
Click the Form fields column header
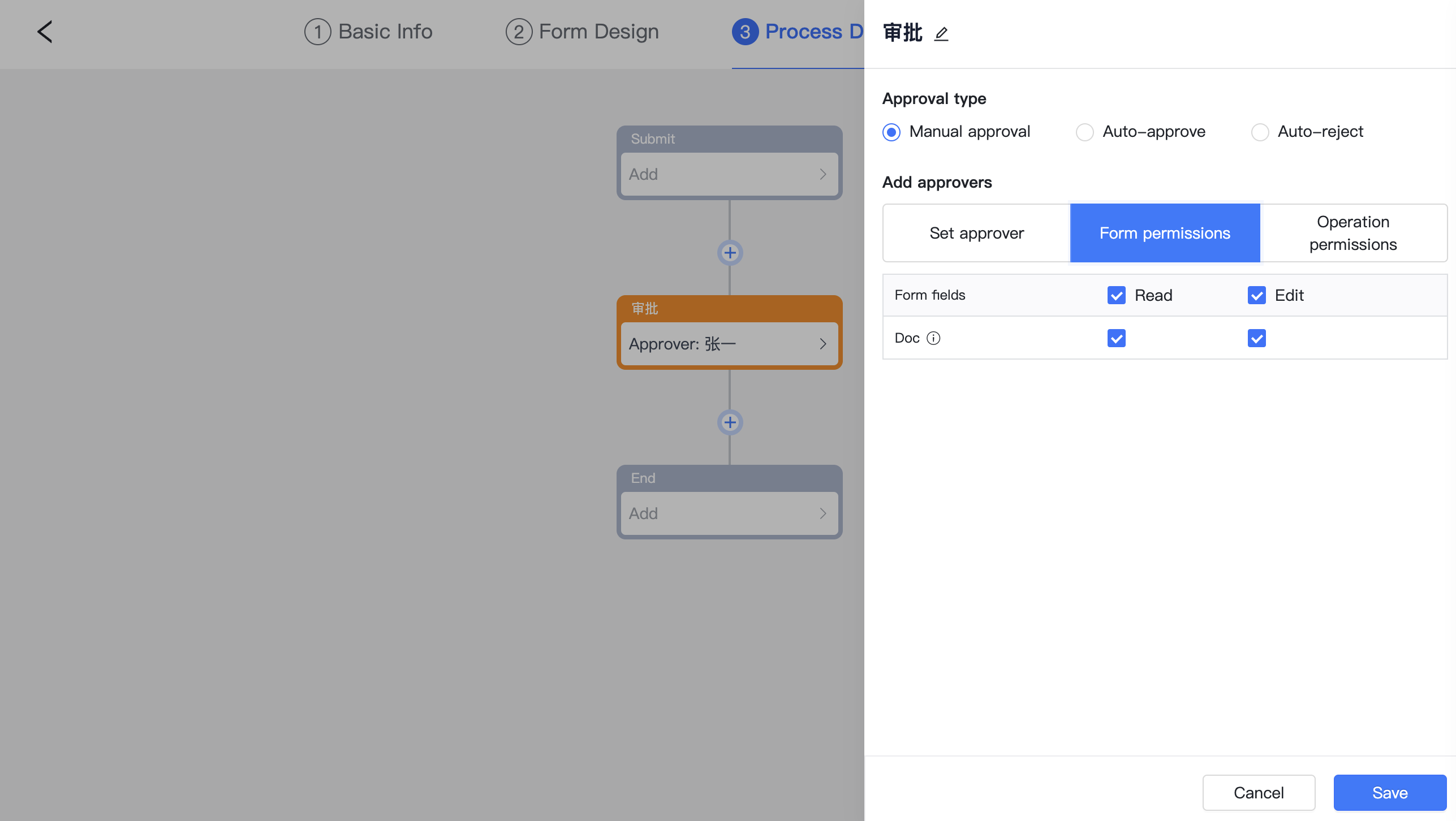click(930, 295)
